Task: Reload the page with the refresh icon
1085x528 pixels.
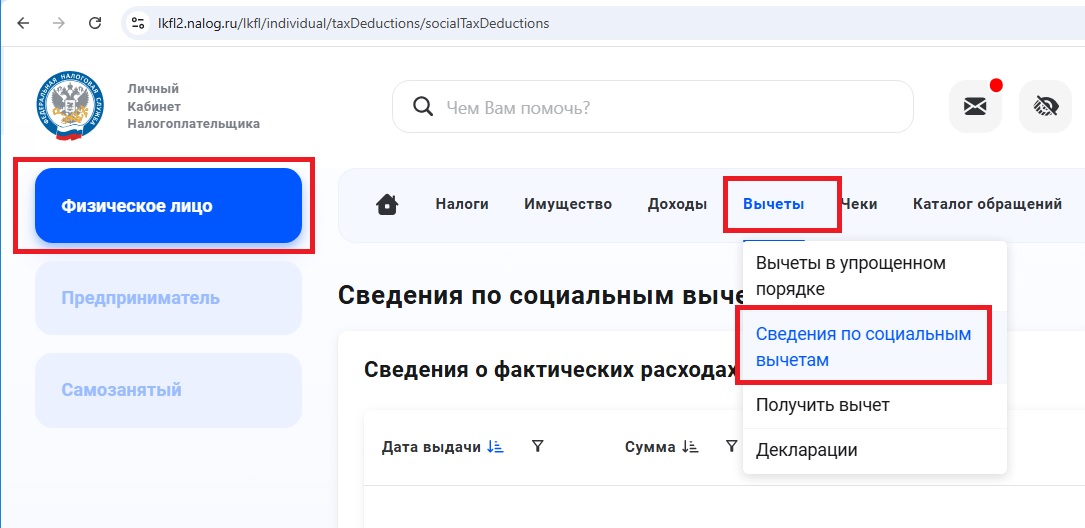Action: pyautogui.click(x=95, y=22)
